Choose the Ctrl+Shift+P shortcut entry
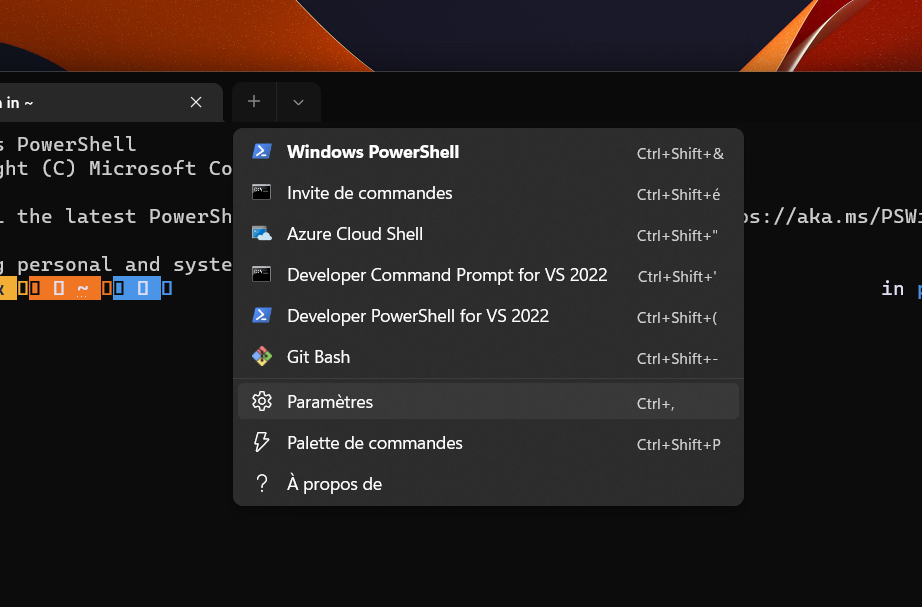The height and width of the screenshot is (607, 922). pyautogui.click(x=678, y=444)
